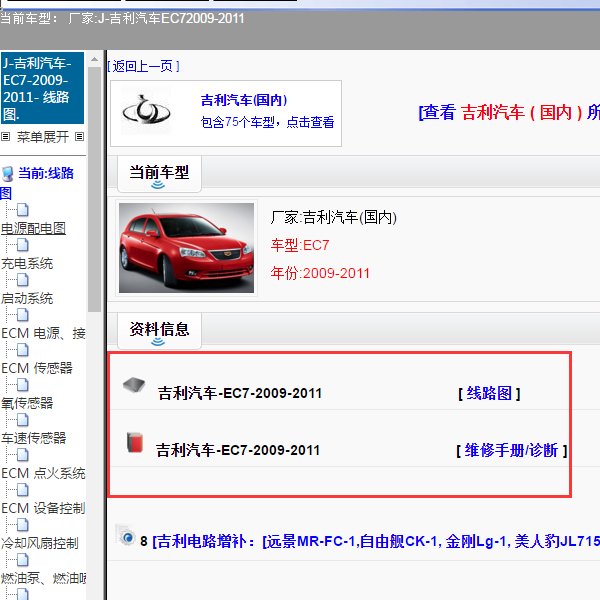Click the 厂家:吉利汽车(国内) text
The width and height of the screenshot is (600, 600).
pyautogui.click(x=334, y=217)
